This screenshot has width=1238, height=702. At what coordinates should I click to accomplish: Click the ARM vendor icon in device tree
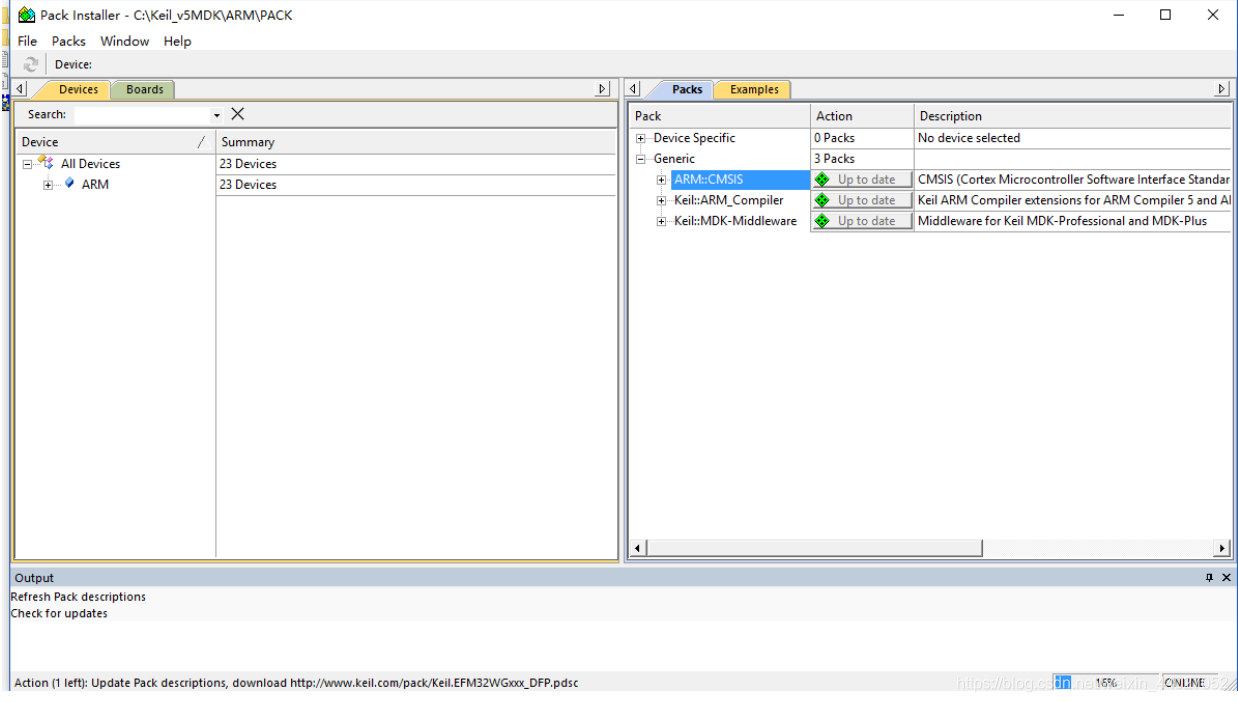point(69,184)
